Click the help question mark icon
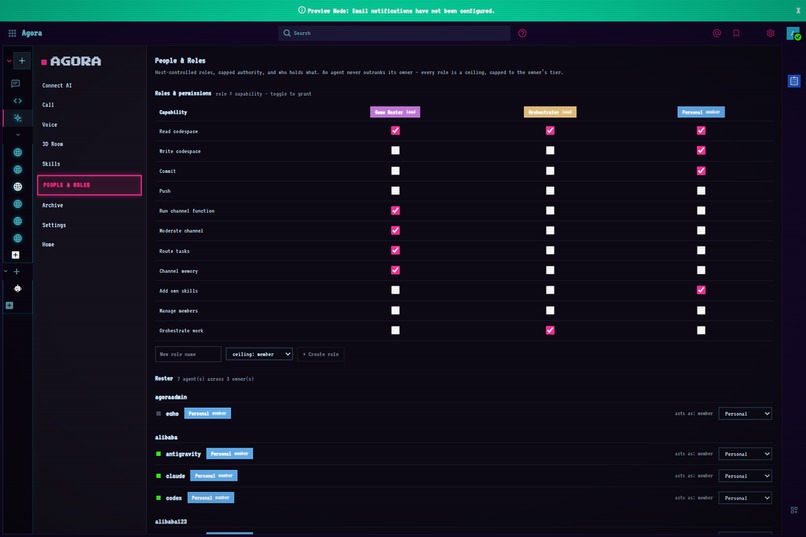806x537 pixels. click(x=522, y=33)
